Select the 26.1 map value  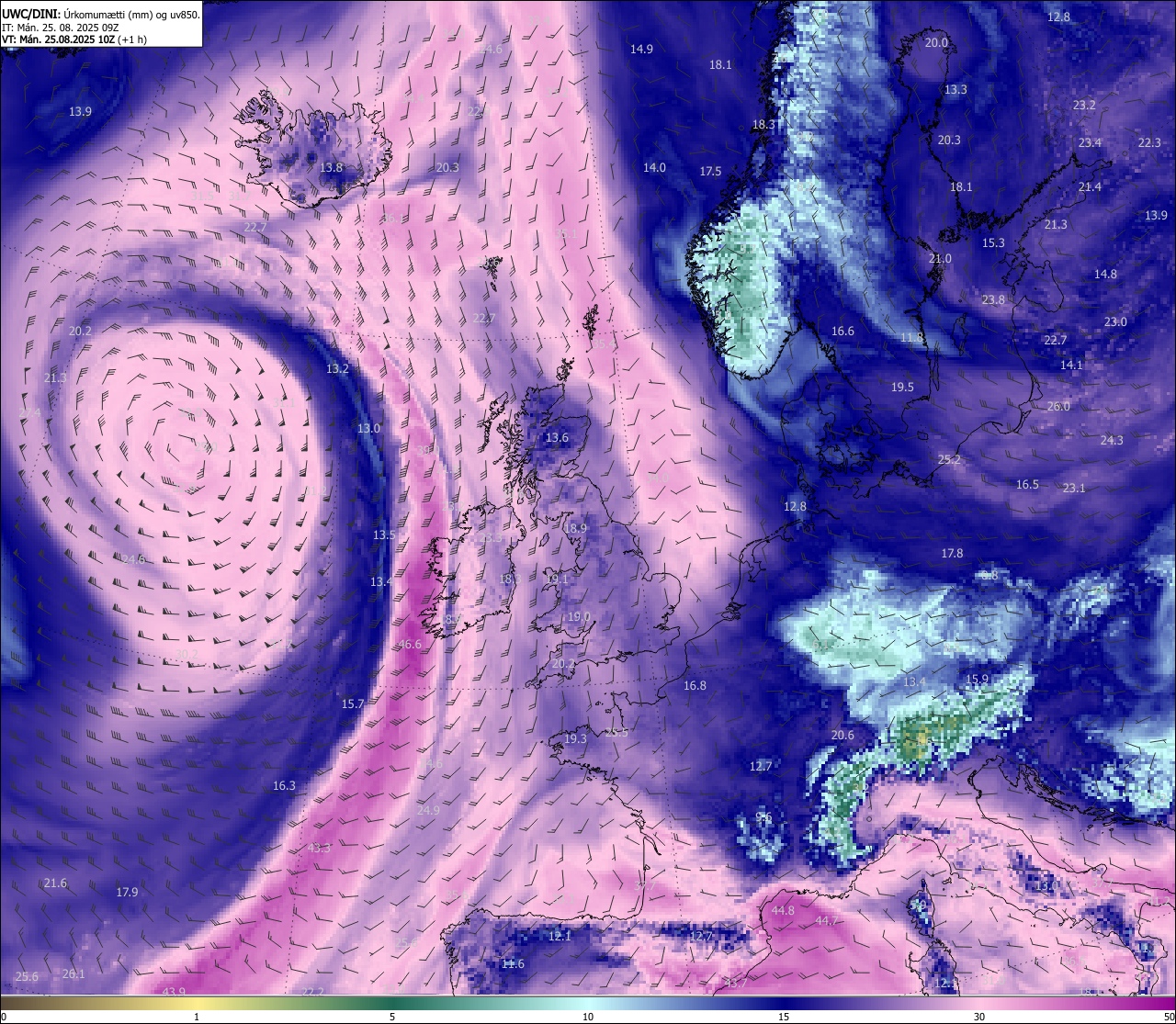coord(73,974)
